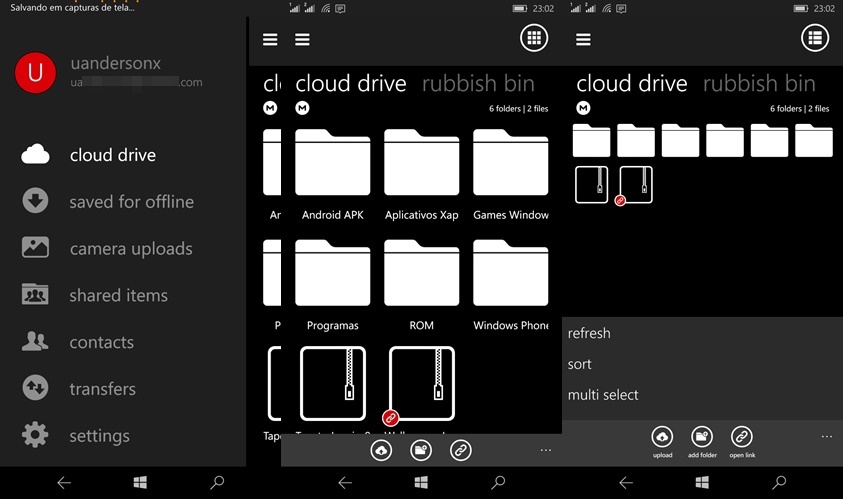Screen dimensions: 843x499
Task: Open small zip file with red link badge
Action: 636,185
